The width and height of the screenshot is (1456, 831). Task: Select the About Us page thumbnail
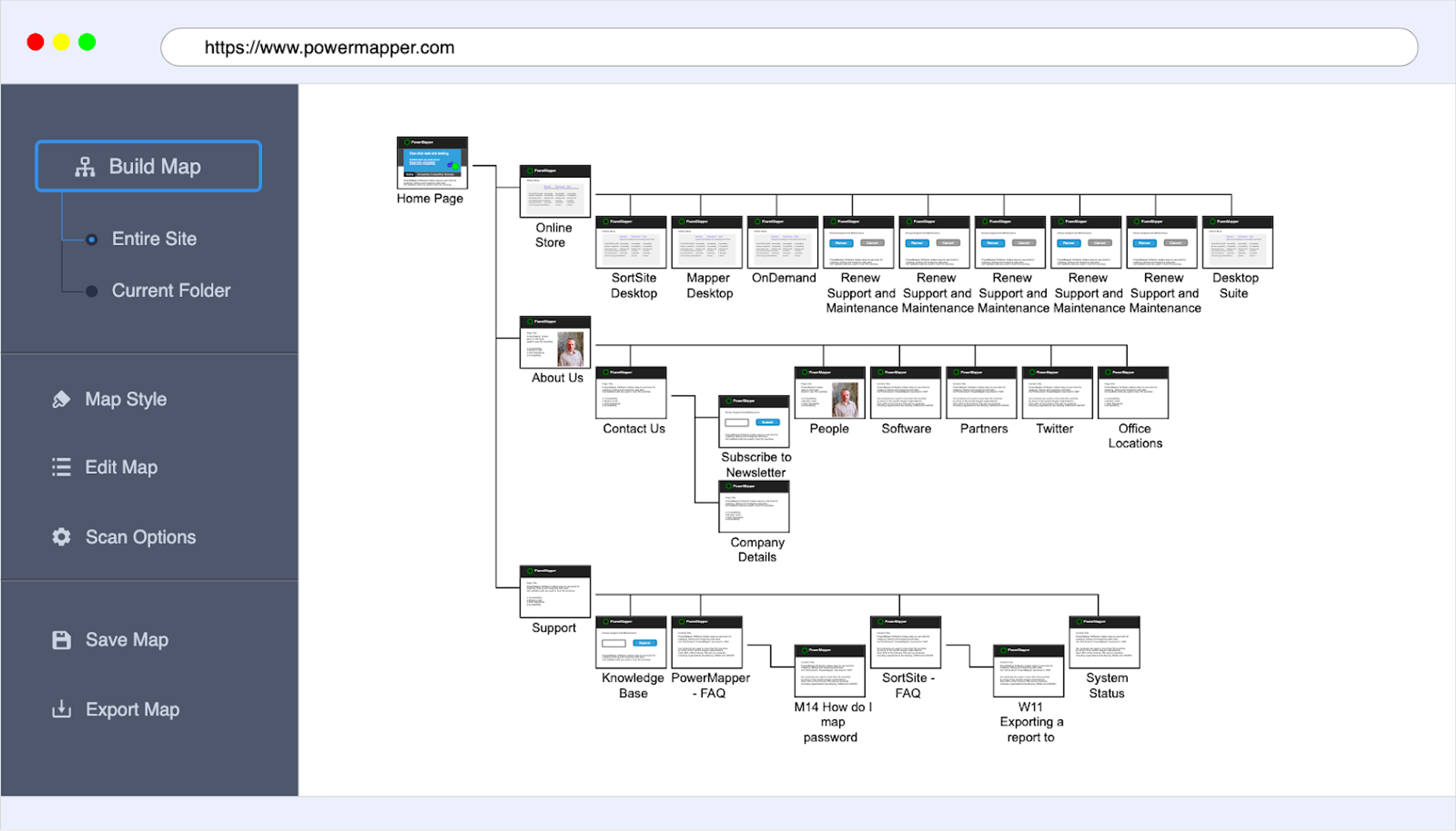555,342
